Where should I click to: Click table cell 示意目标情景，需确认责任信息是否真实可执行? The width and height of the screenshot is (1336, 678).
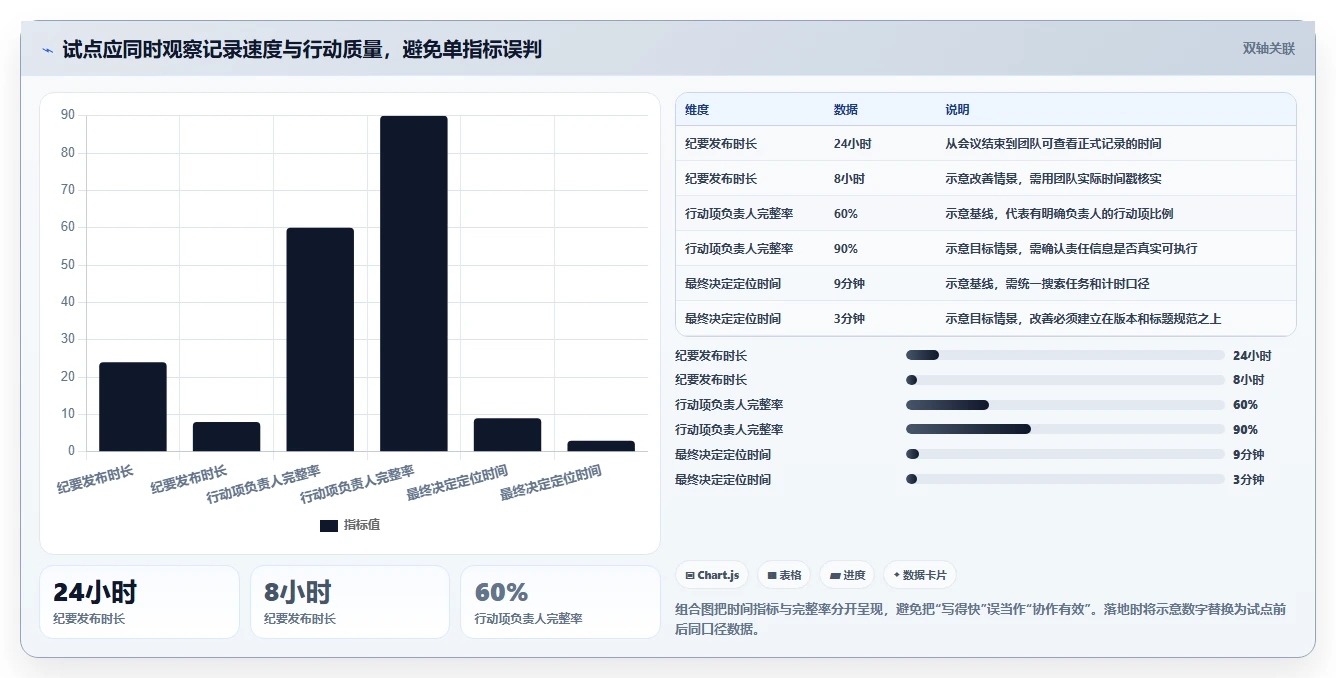point(1071,249)
